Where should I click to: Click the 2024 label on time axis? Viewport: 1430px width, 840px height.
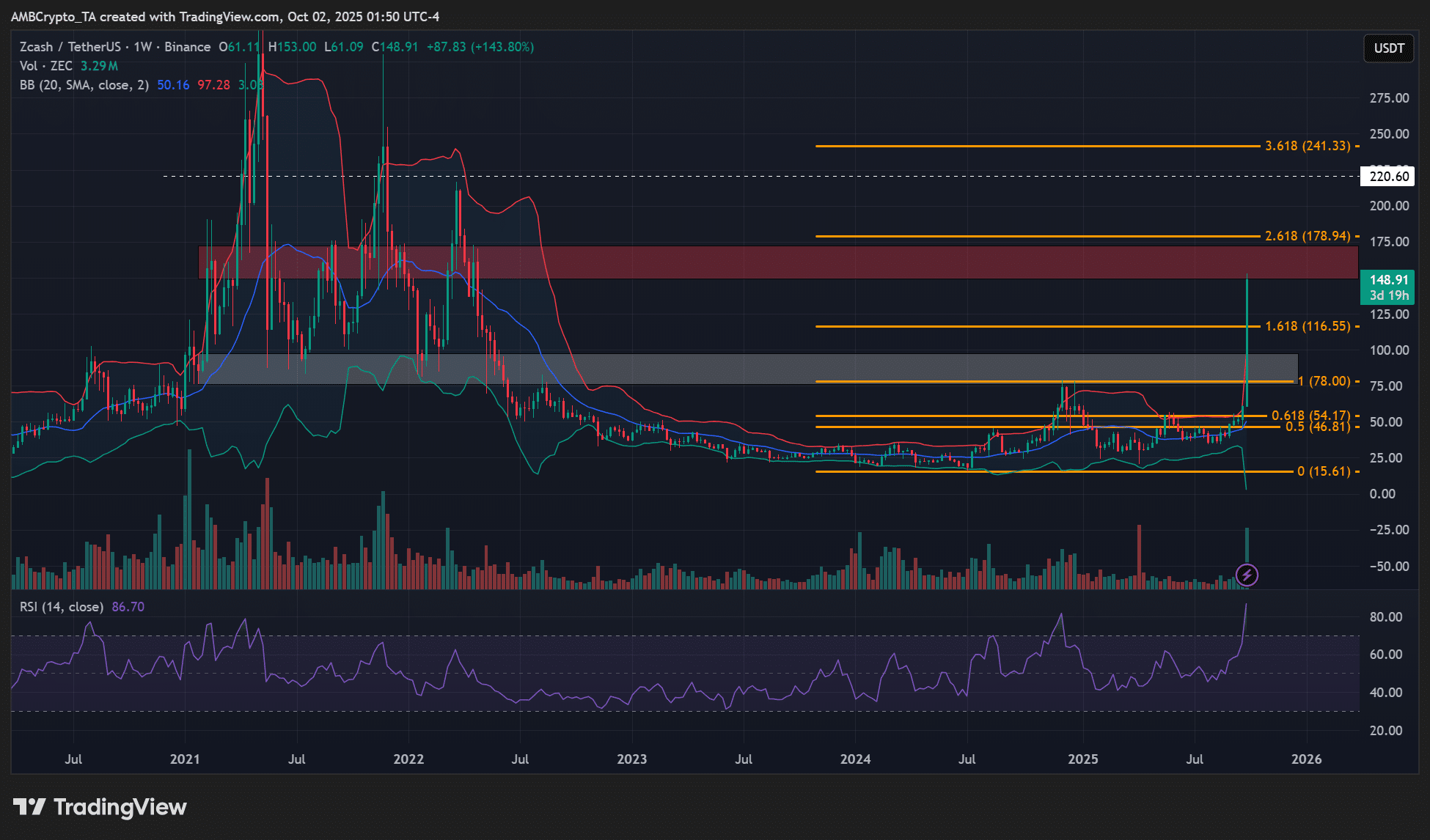[855, 759]
